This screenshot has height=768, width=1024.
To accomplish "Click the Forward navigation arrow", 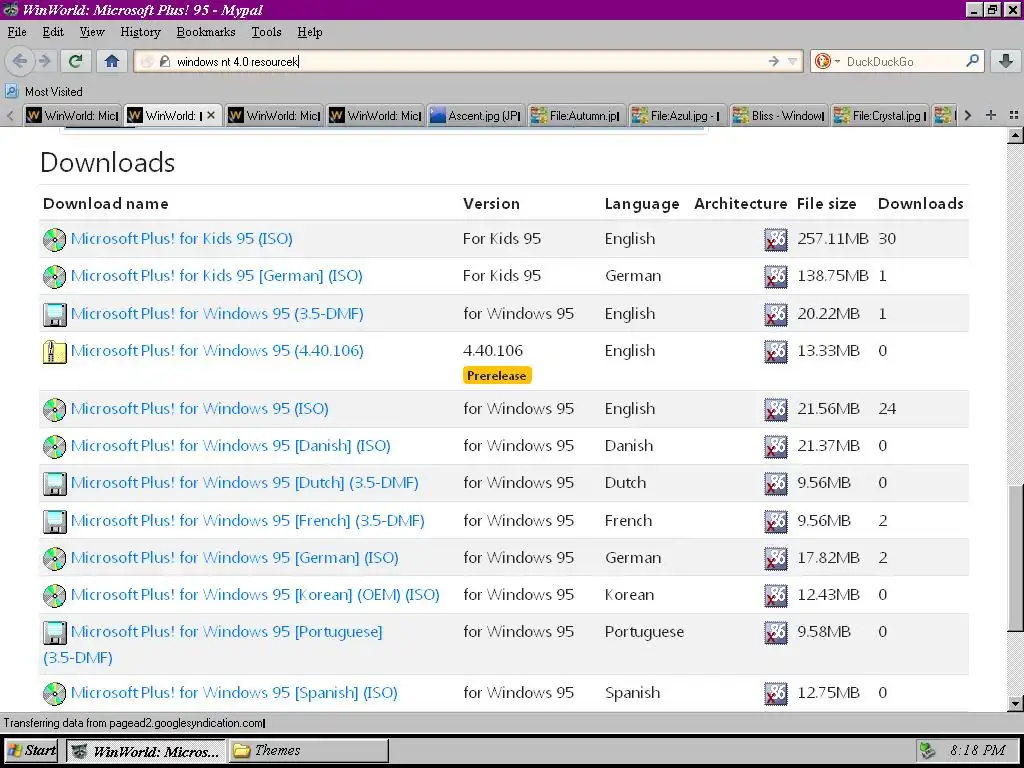I will click(x=44, y=61).
